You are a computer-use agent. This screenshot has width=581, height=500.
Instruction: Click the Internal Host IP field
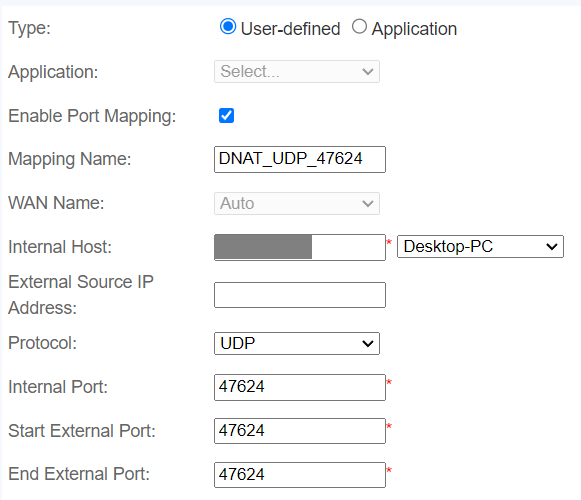click(x=300, y=247)
